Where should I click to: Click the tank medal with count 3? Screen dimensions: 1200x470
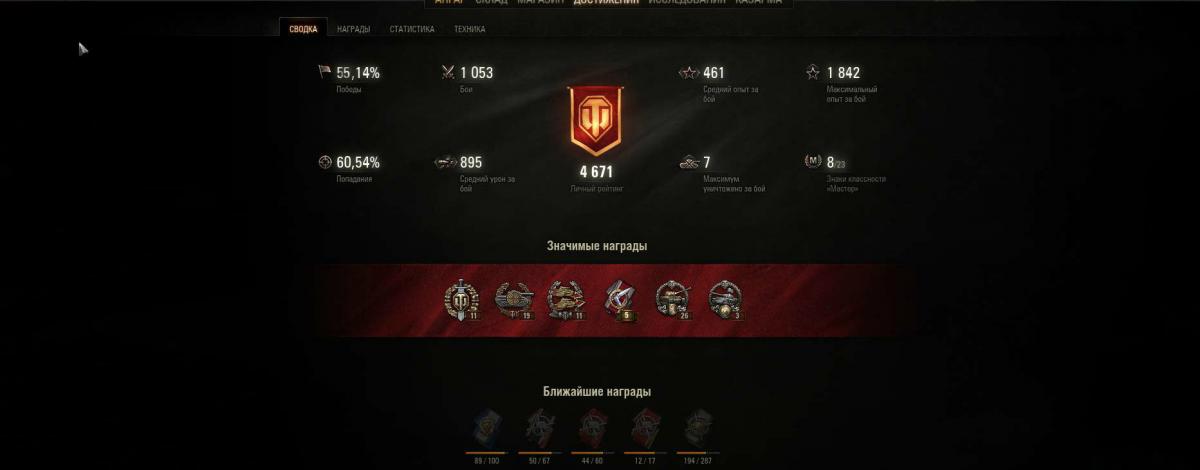[x=724, y=300]
